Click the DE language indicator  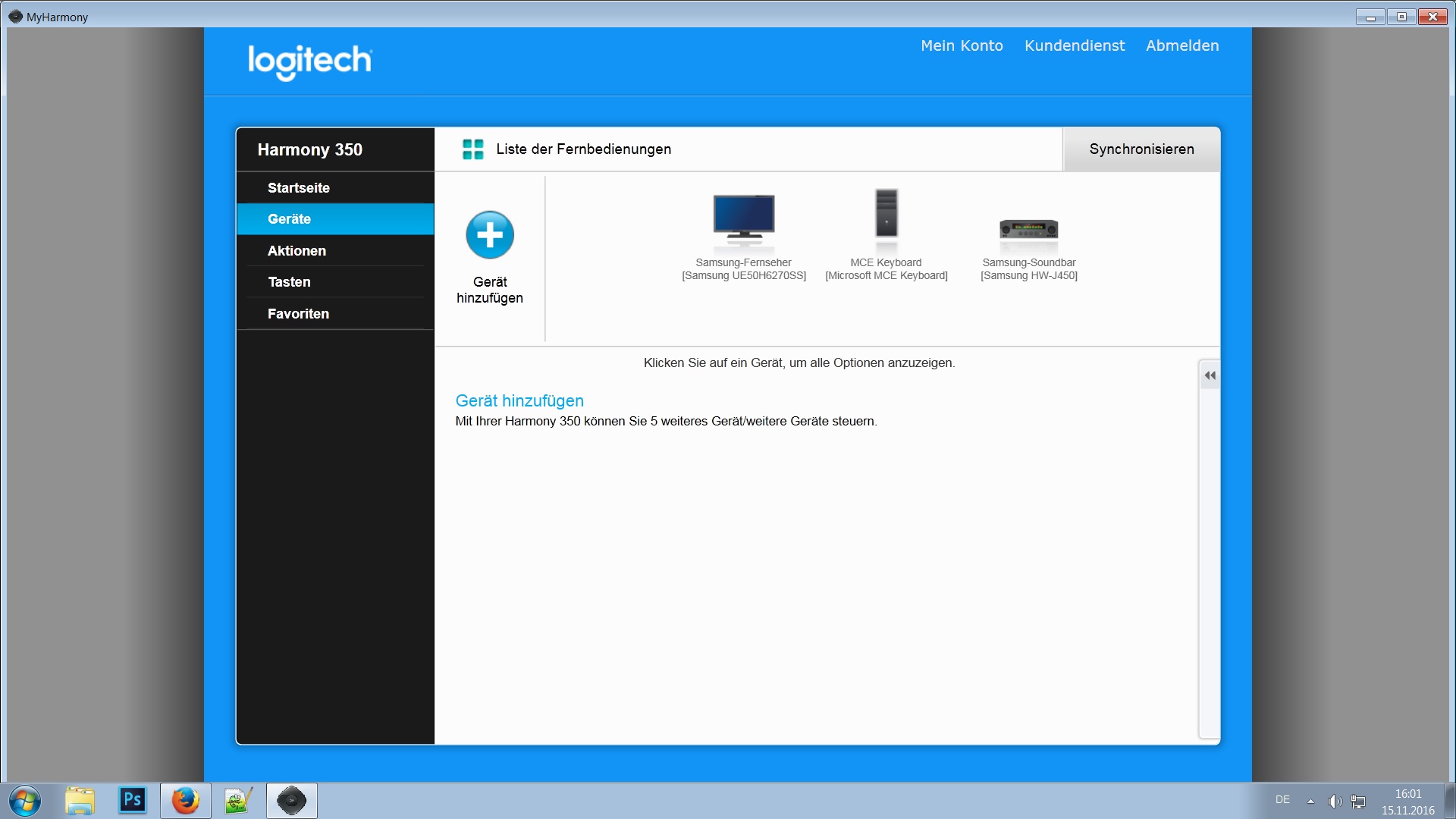(1282, 800)
